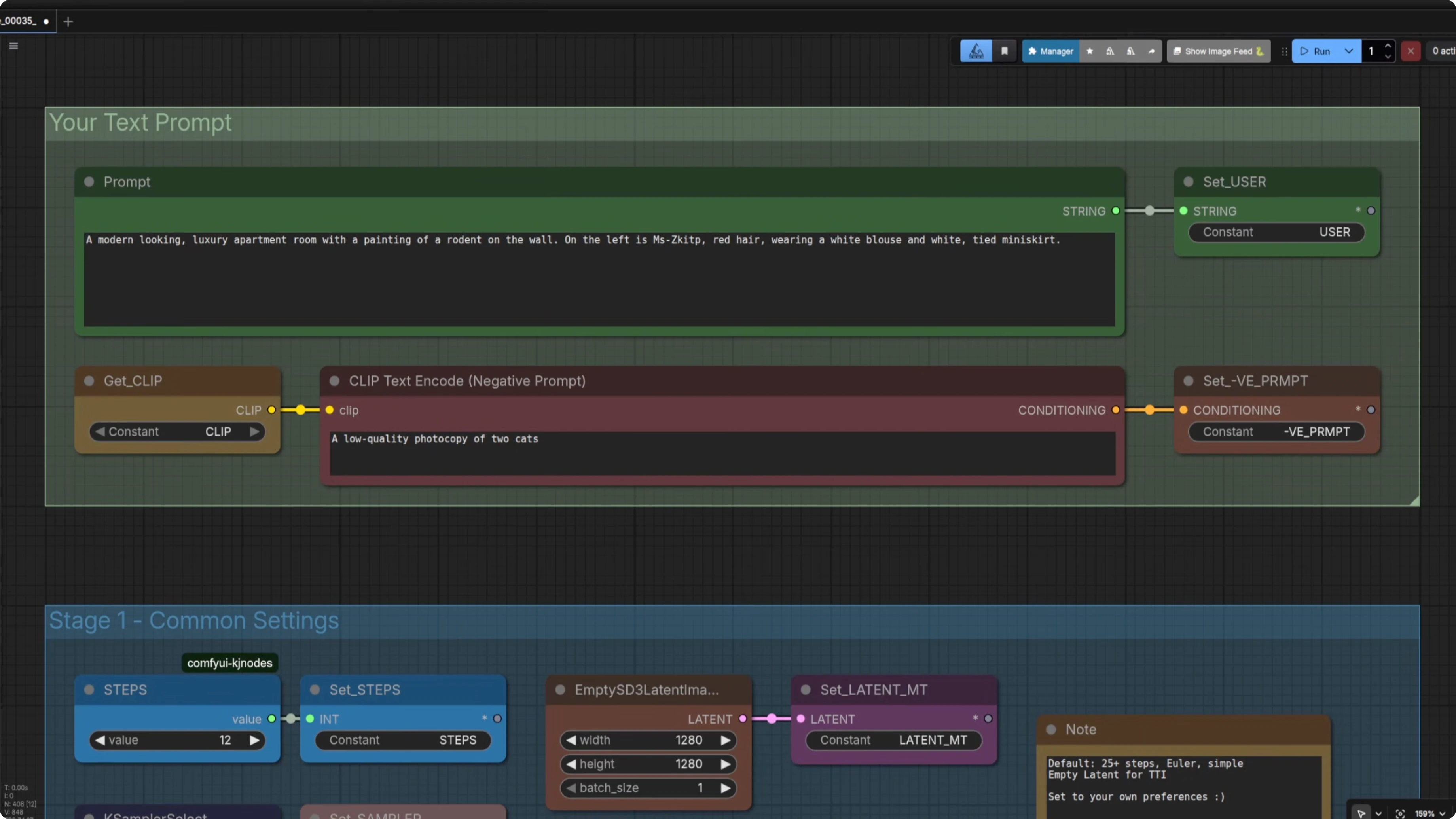
Task: Switch to the _00035_ workflow tab
Action: click(20, 21)
